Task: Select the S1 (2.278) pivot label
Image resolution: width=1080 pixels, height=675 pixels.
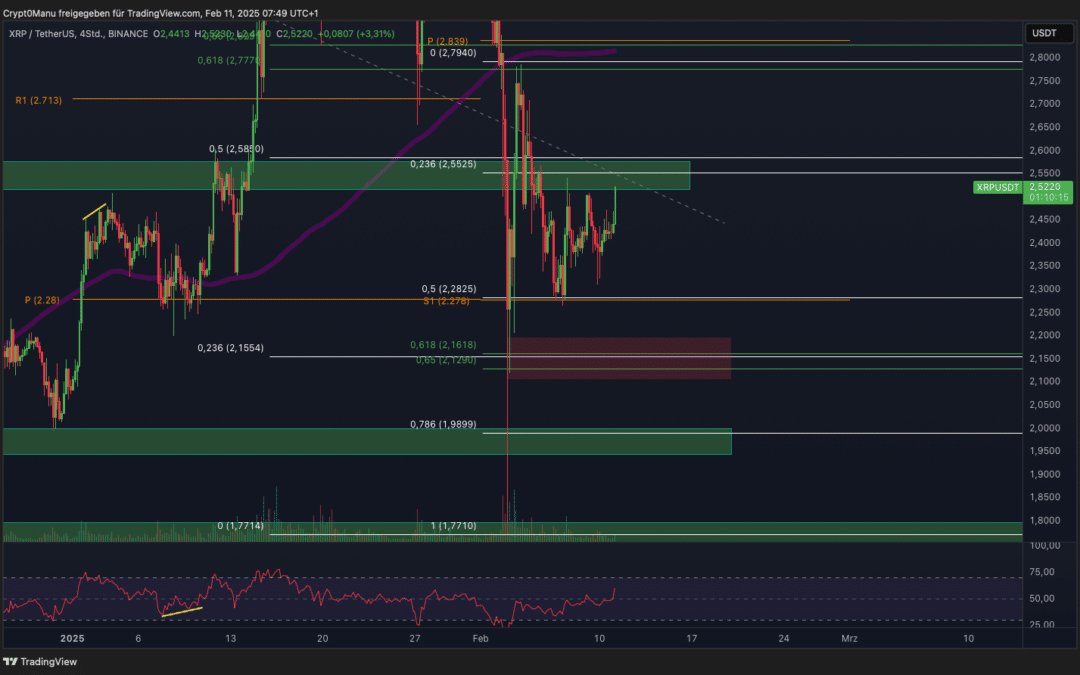Action: [x=446, y=301]
